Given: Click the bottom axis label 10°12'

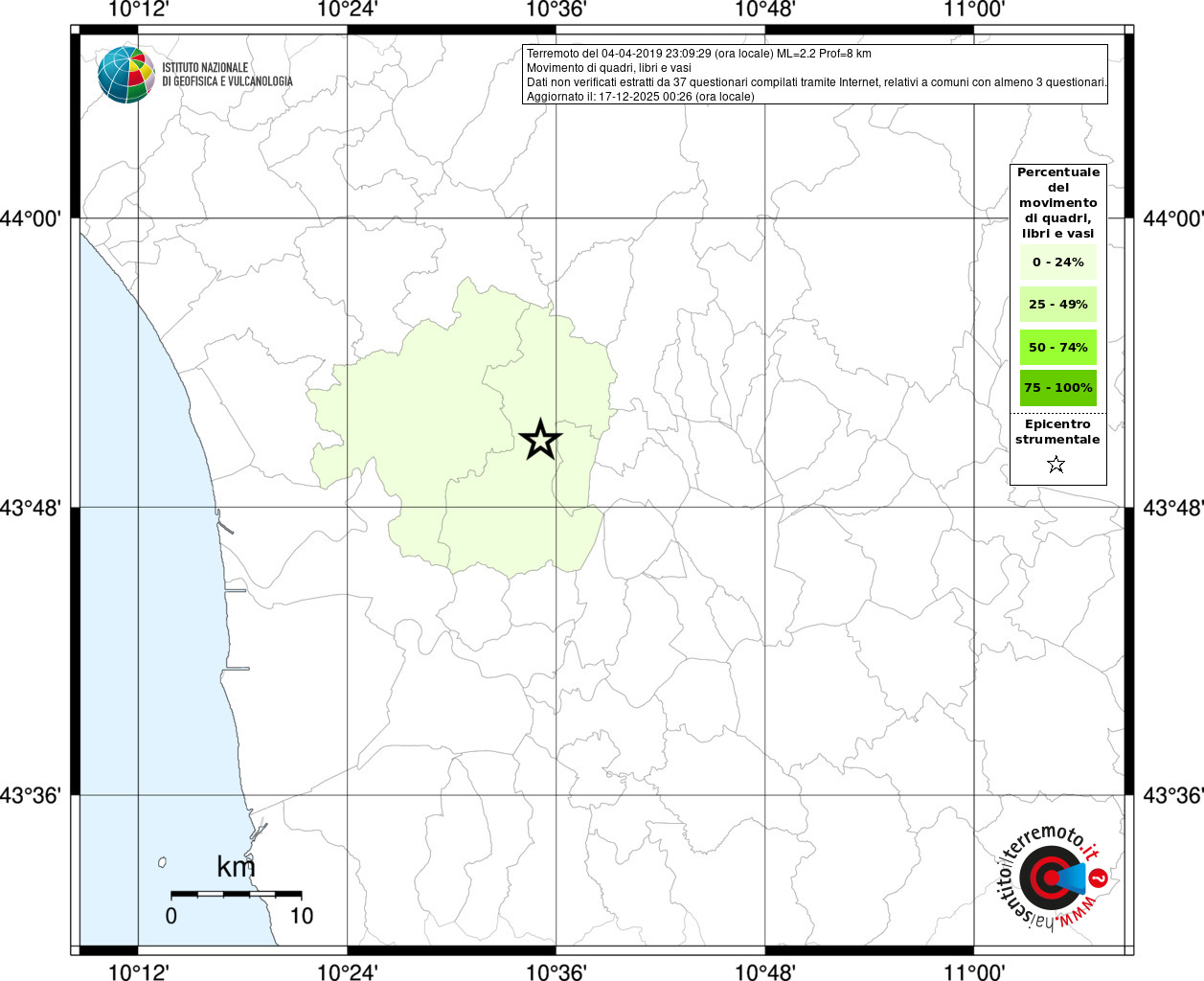Looking at the screenshot, I should (139, 972).
